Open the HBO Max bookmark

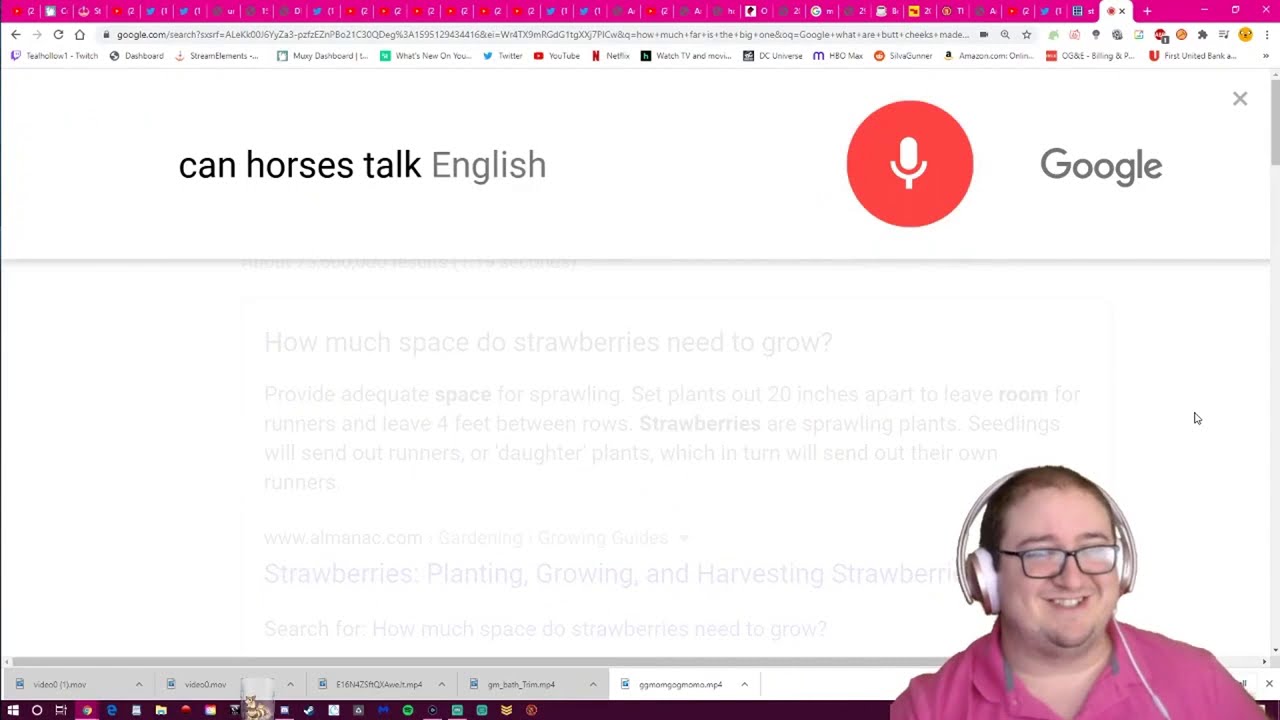[838, 56]
